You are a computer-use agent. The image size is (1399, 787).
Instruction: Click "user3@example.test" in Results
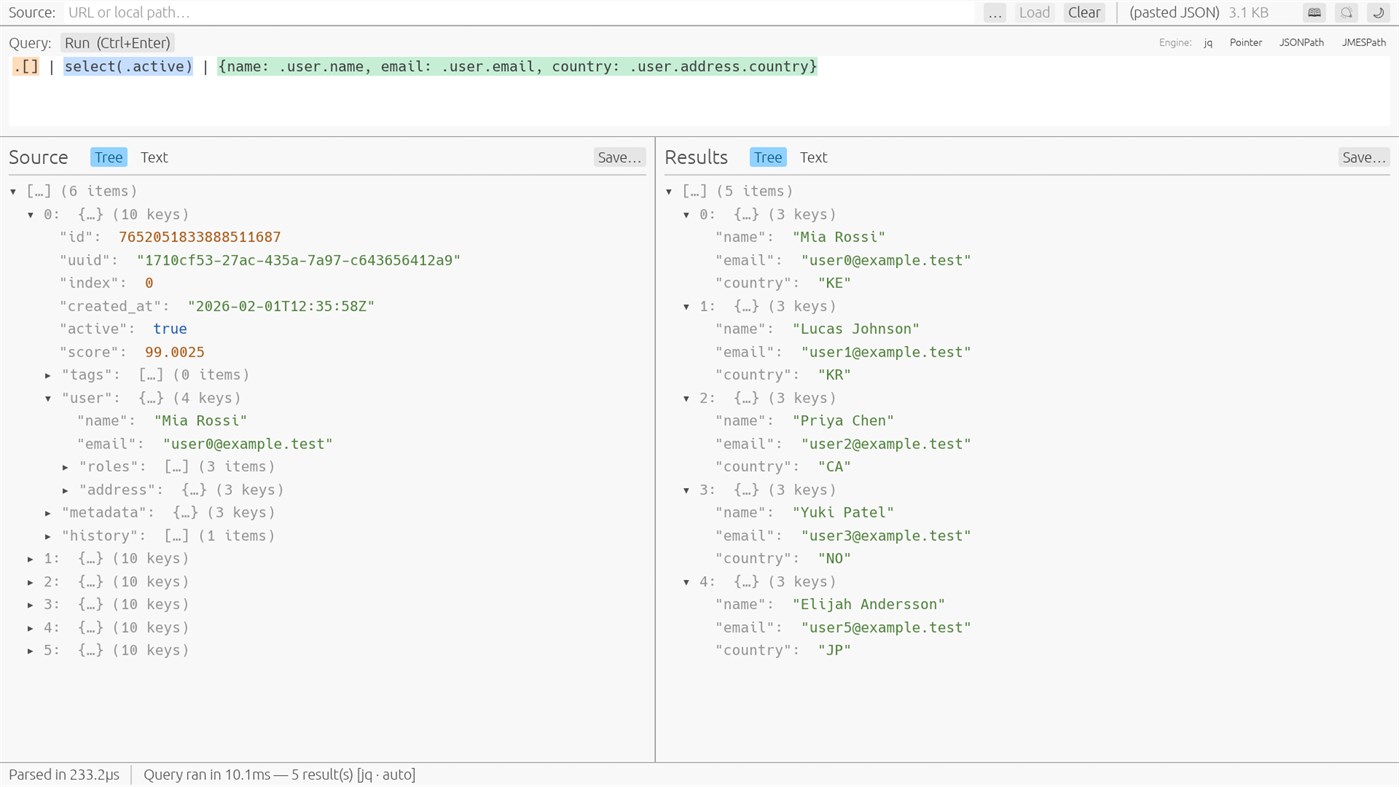(x=886, y=536)
